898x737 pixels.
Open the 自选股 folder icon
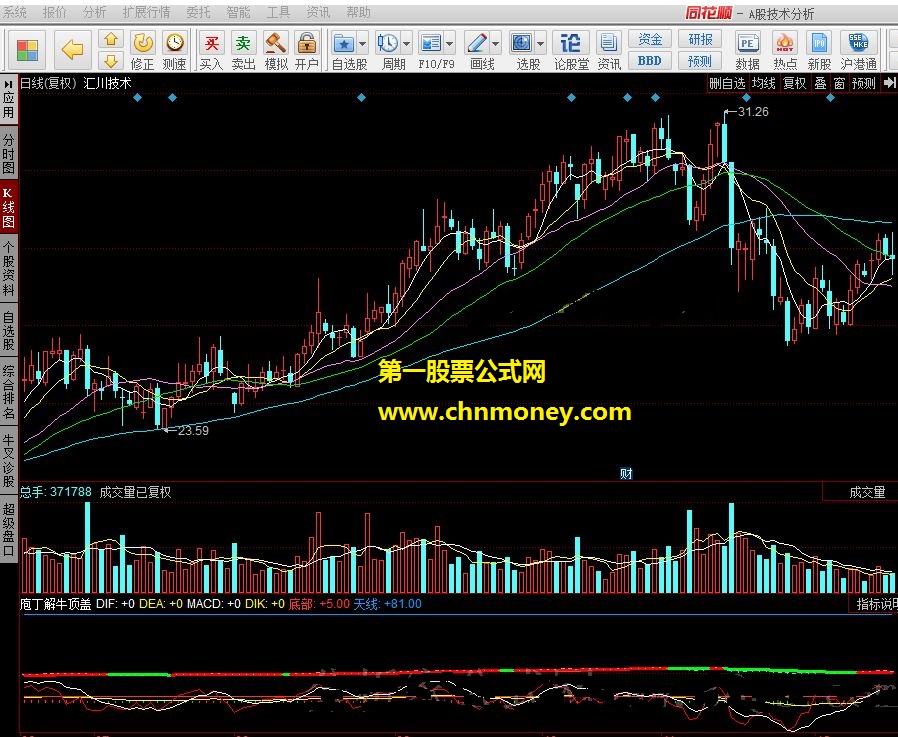point(344,44)
